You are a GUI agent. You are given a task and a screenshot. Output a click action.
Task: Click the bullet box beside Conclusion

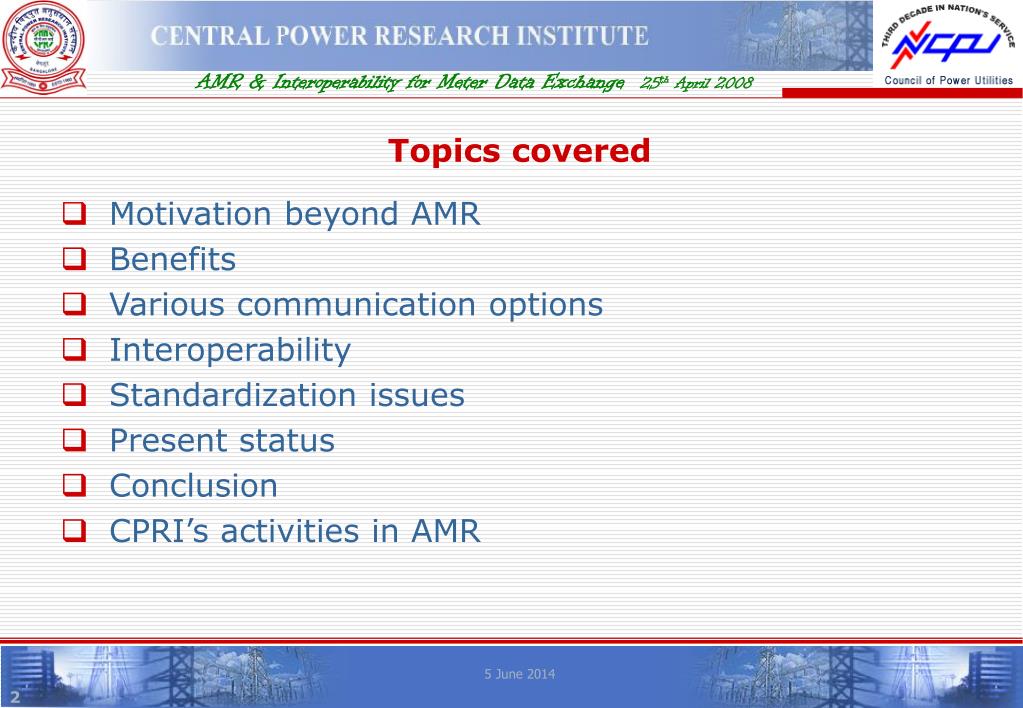pyautogui.click(x=74, y=485)
